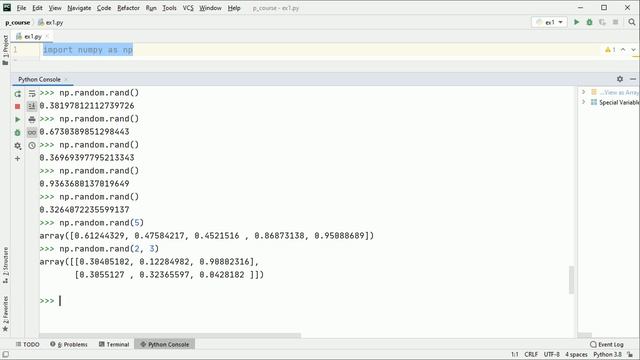Open the Project tool window
This screenshot has width=640, height=360.
coord(5,49)
